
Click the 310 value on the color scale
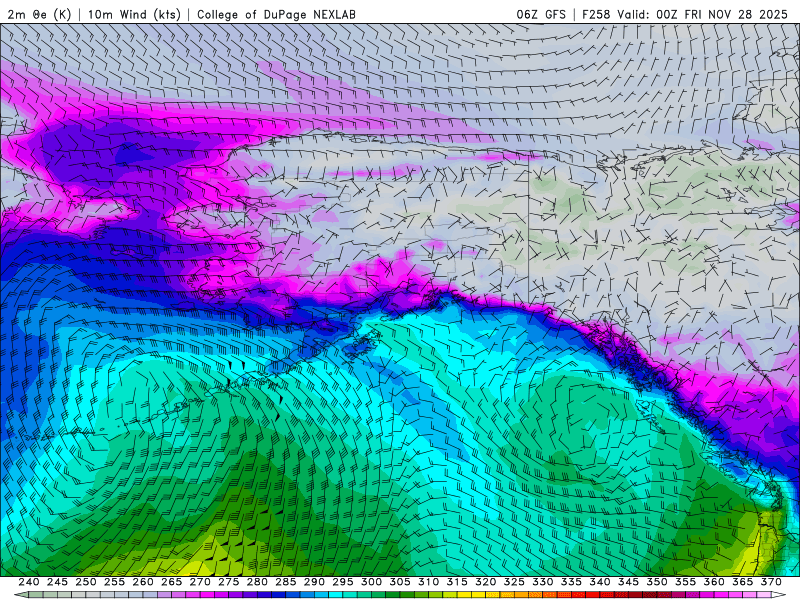(x=429, y=582)
